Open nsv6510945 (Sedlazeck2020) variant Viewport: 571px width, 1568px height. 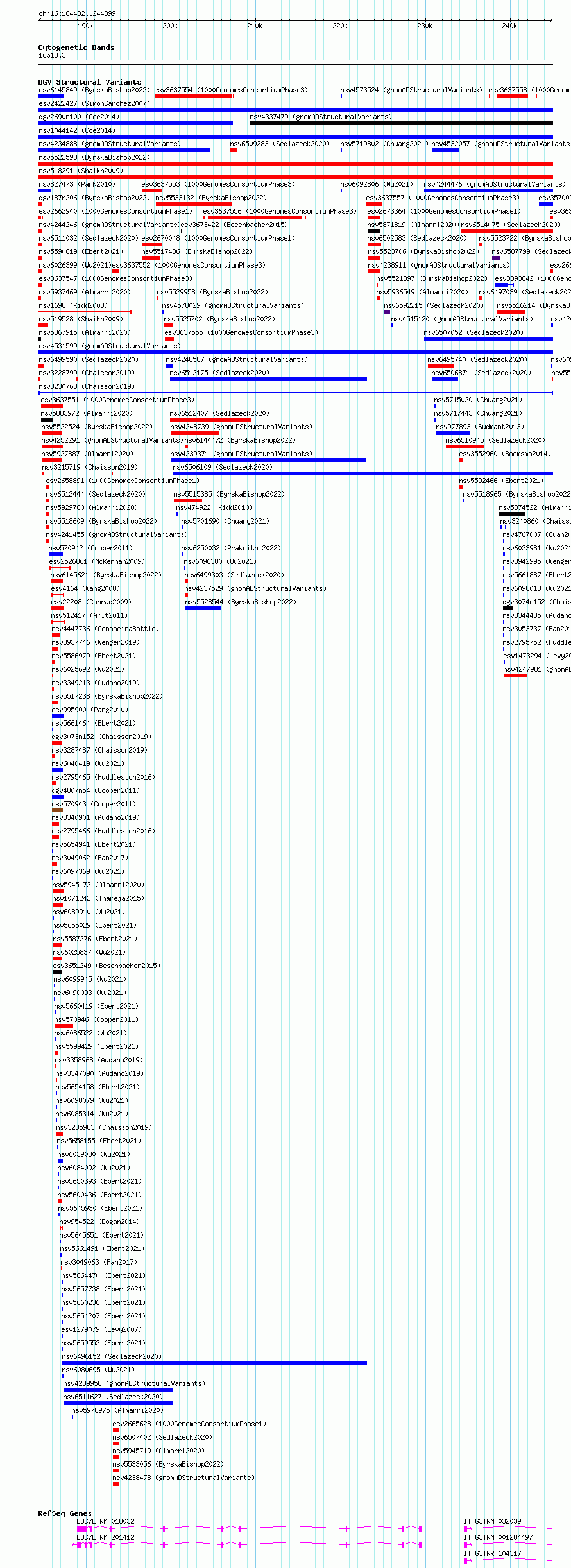click(496, 441)
